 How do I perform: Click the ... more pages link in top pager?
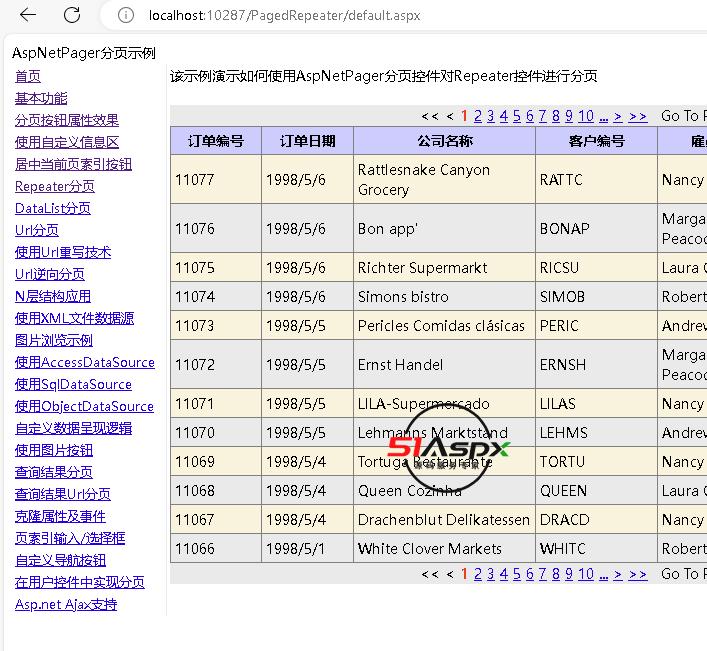click(604, 118)
